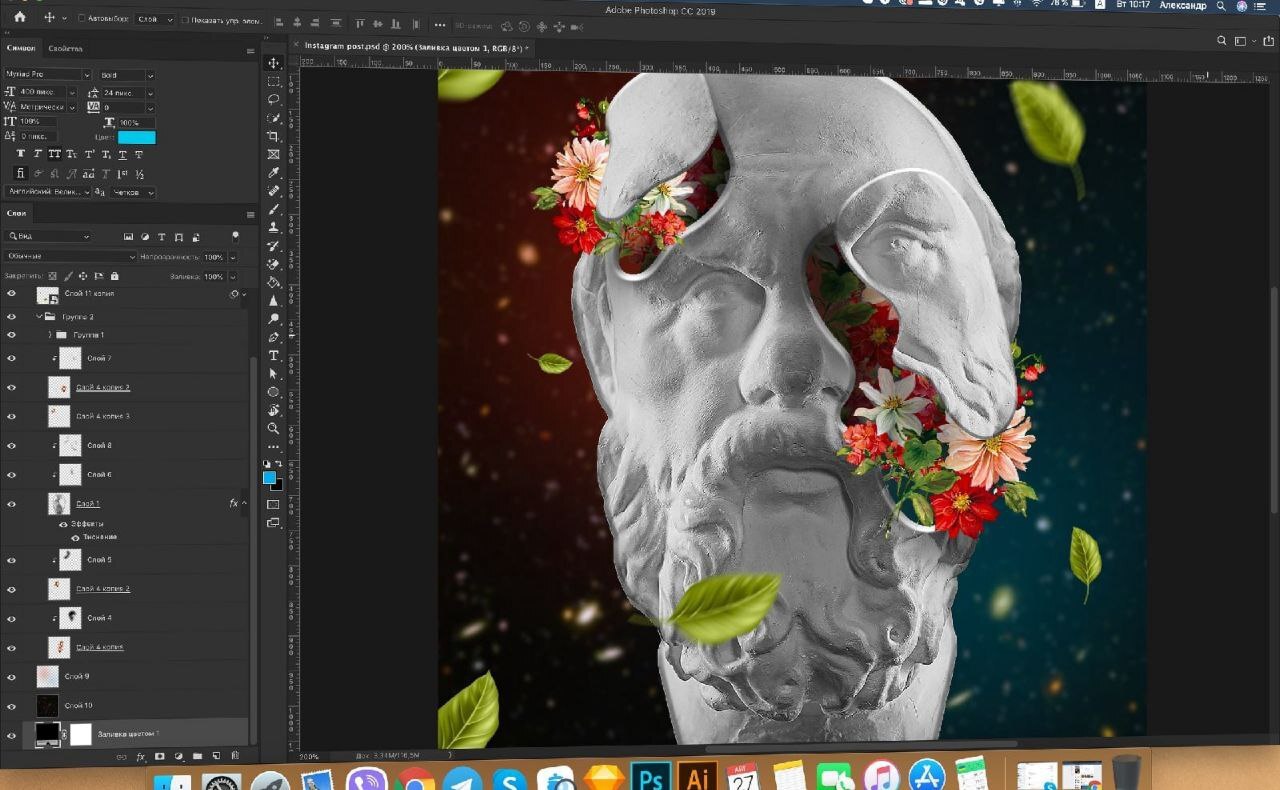Select the Lasso tool
The image size is (1280, 790).
point(273,99)
